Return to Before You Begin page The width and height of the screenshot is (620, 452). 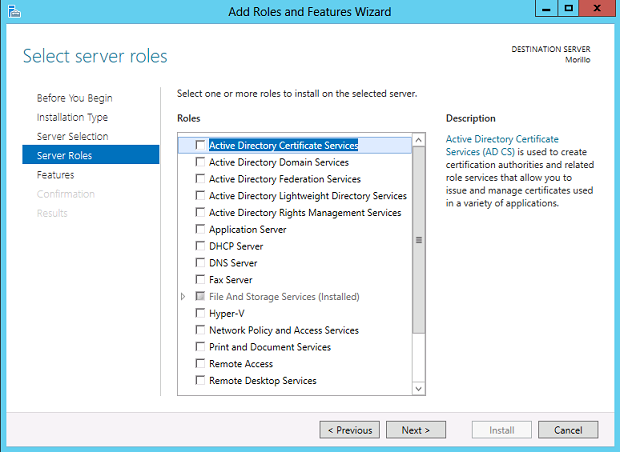pos(74,98)
